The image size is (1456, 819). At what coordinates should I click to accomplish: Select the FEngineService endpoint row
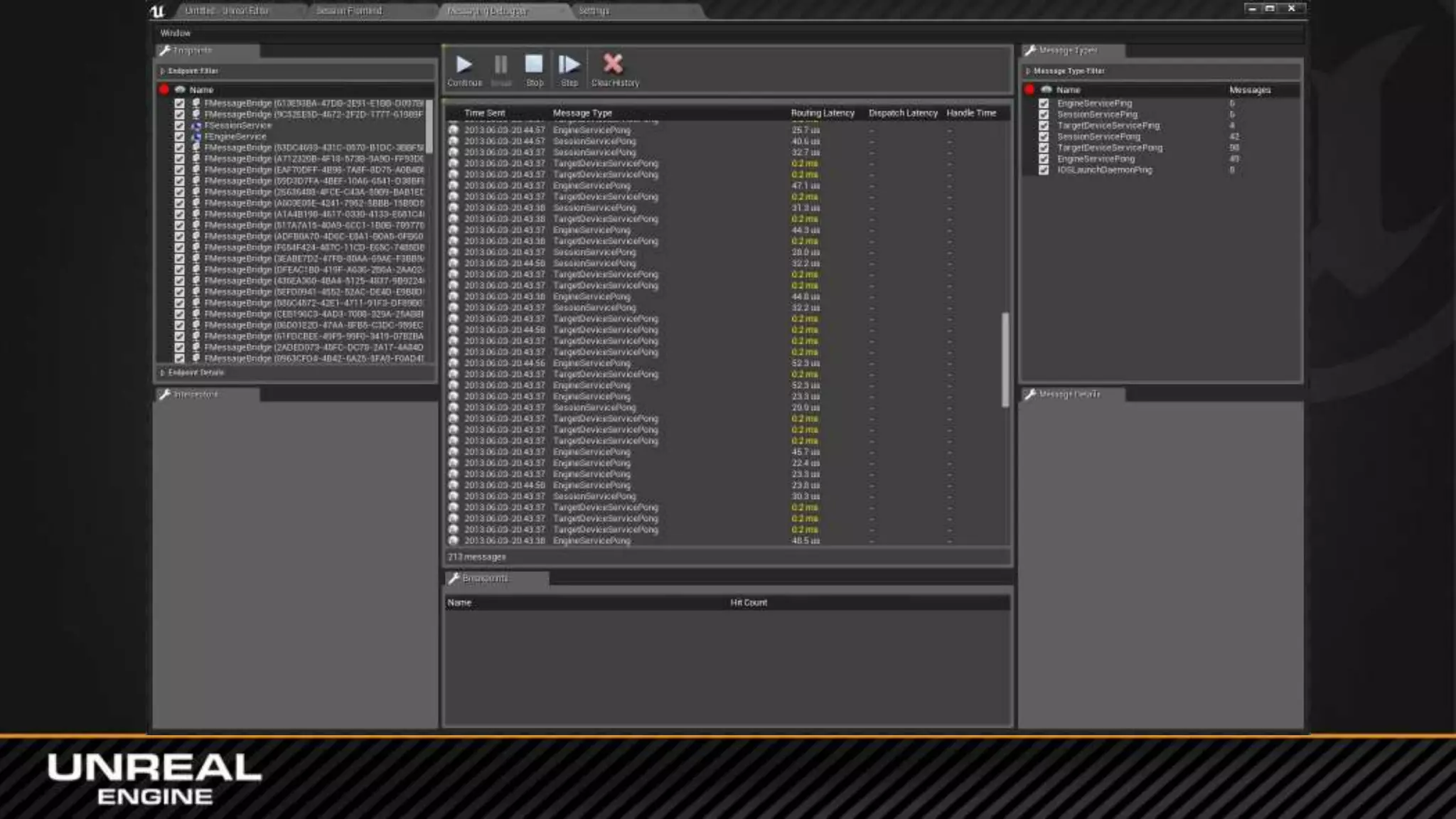coord(235,136)
